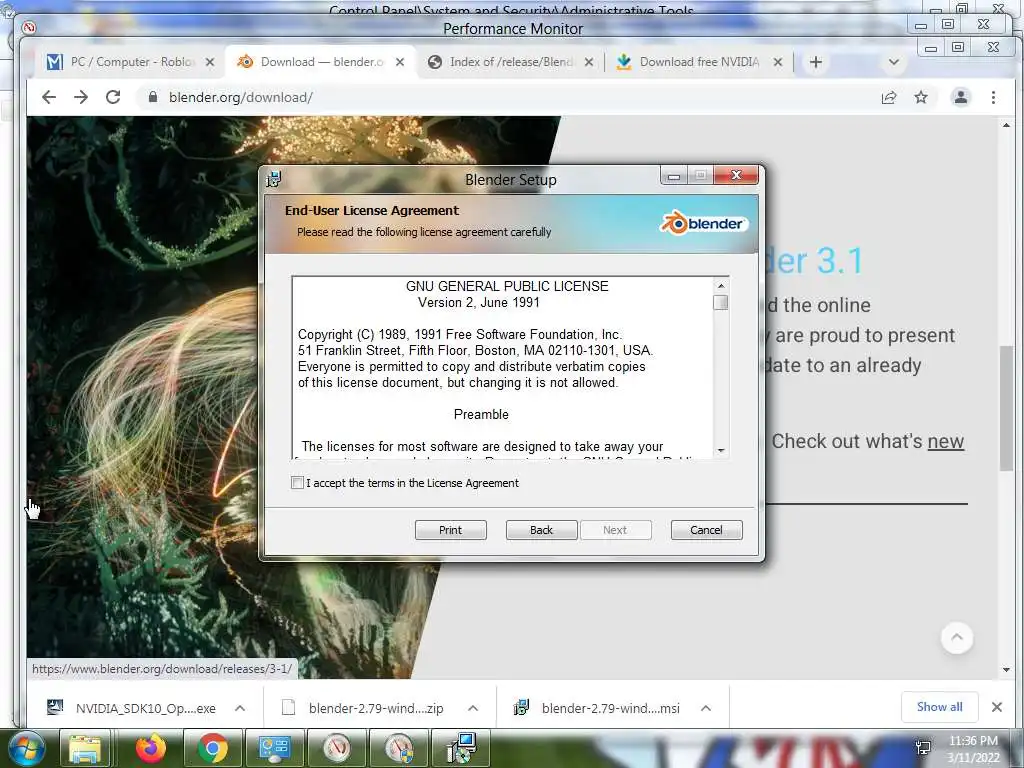This screenshot has height=768, width=1024.
Task: Click license text scrollbar up arrow
Action: tap(721, 285)
